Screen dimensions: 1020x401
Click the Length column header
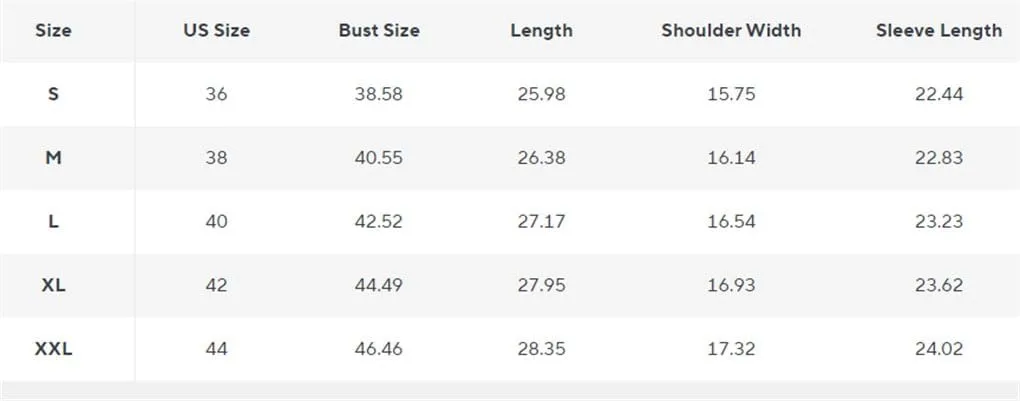coord(541,30)
